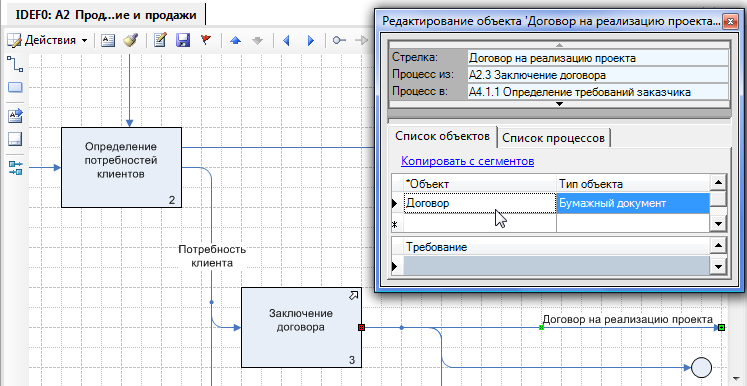
Task: Select the paintbrush format icon
Action: pos(130,41)
